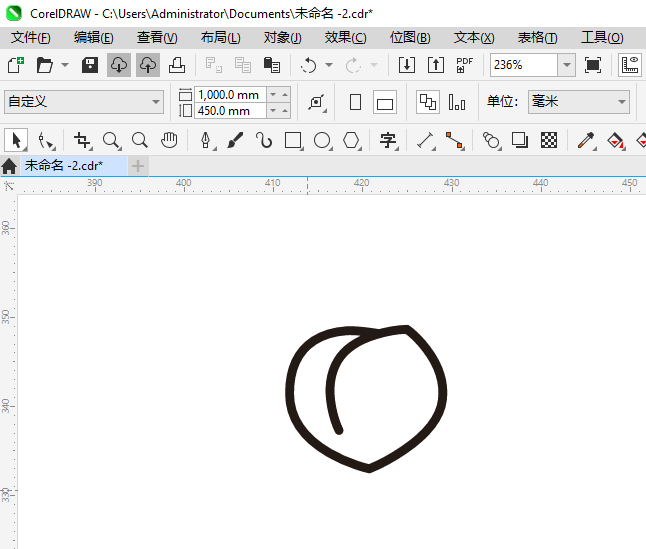
Task: Click the cloud download icon
Action: [119, 65]
